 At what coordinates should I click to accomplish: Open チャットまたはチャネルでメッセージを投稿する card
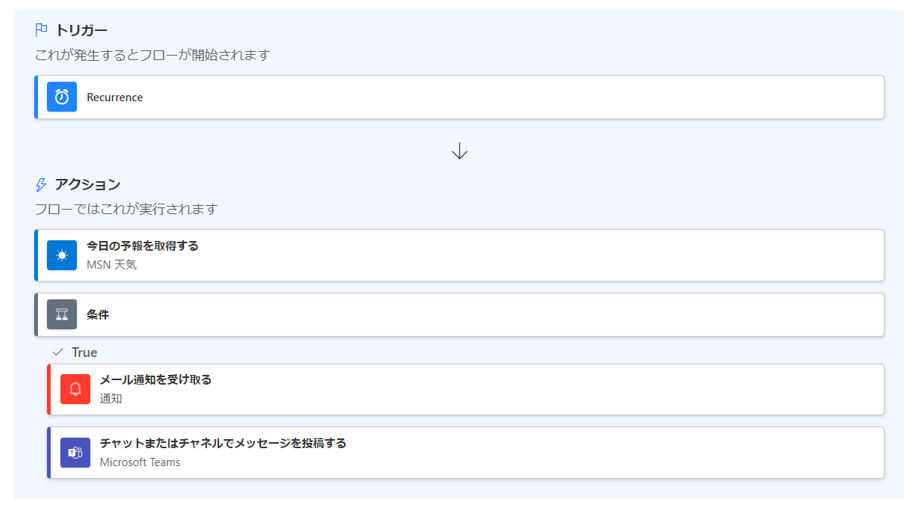(466, 453)
